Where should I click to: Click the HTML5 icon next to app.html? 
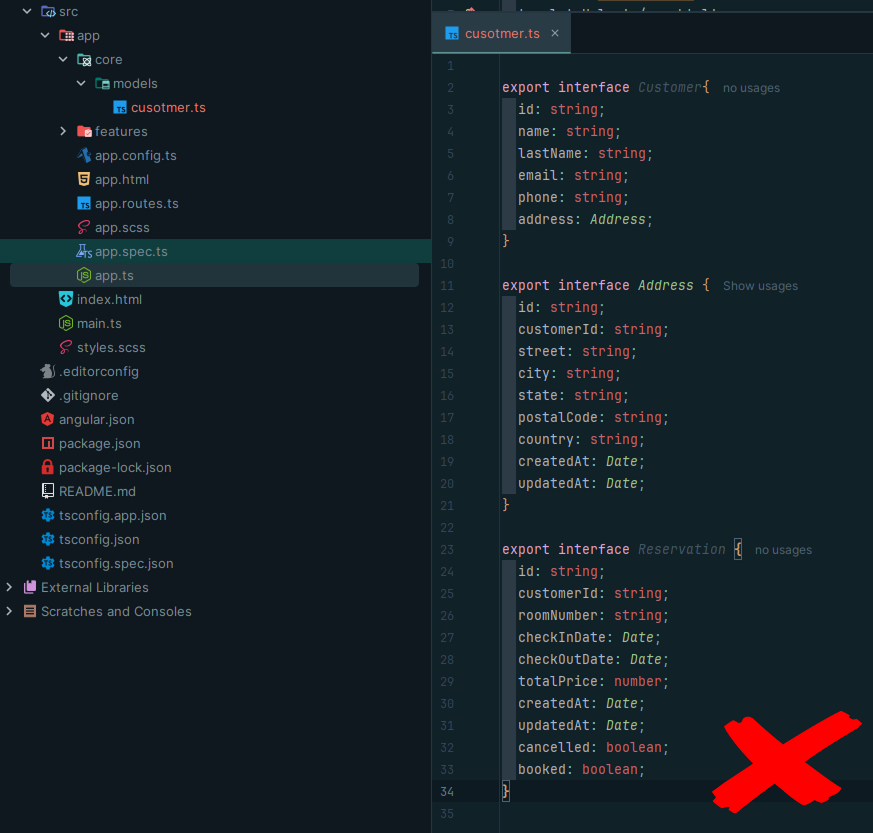(84, 179)
